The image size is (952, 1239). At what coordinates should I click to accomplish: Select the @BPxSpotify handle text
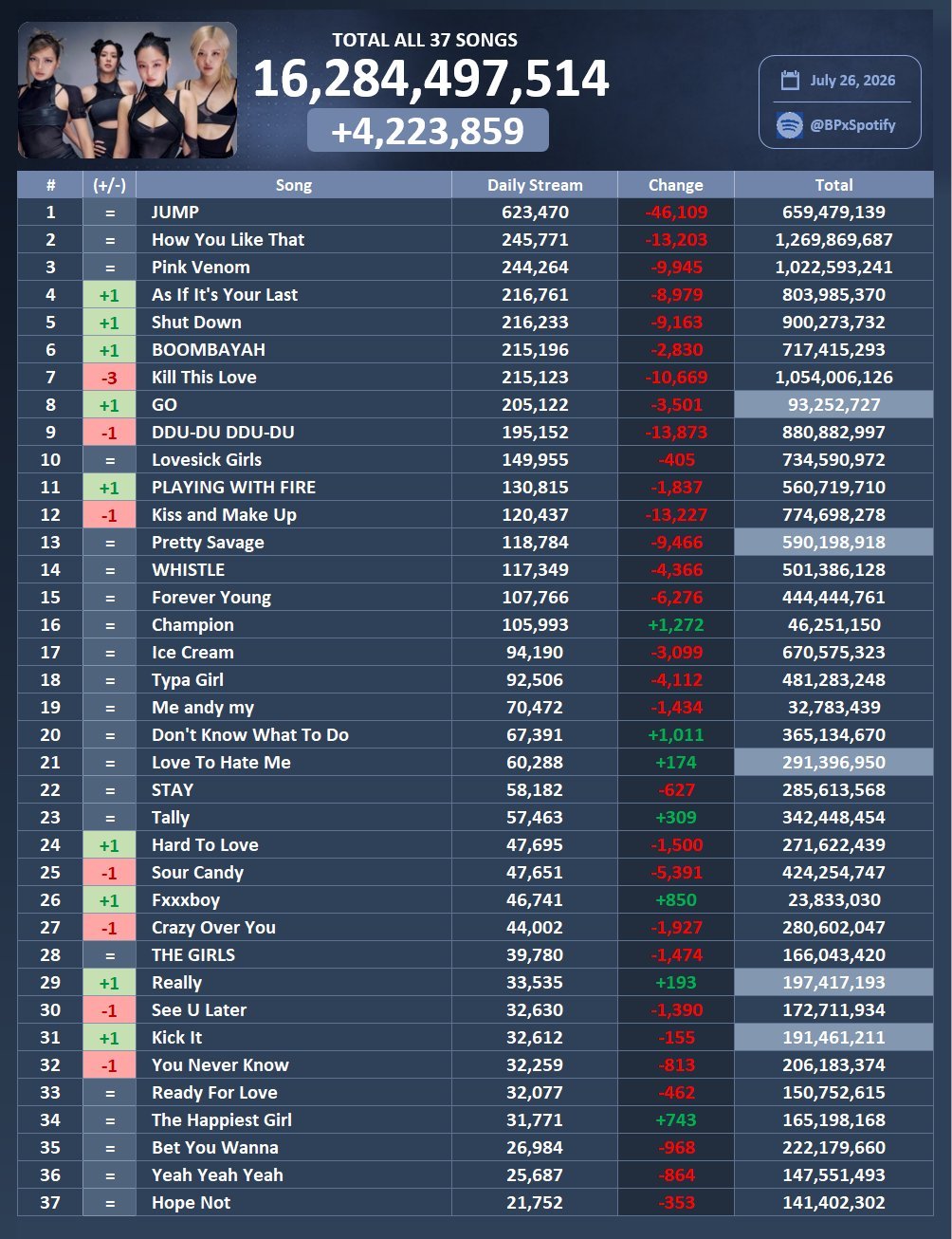pos(852,125)
